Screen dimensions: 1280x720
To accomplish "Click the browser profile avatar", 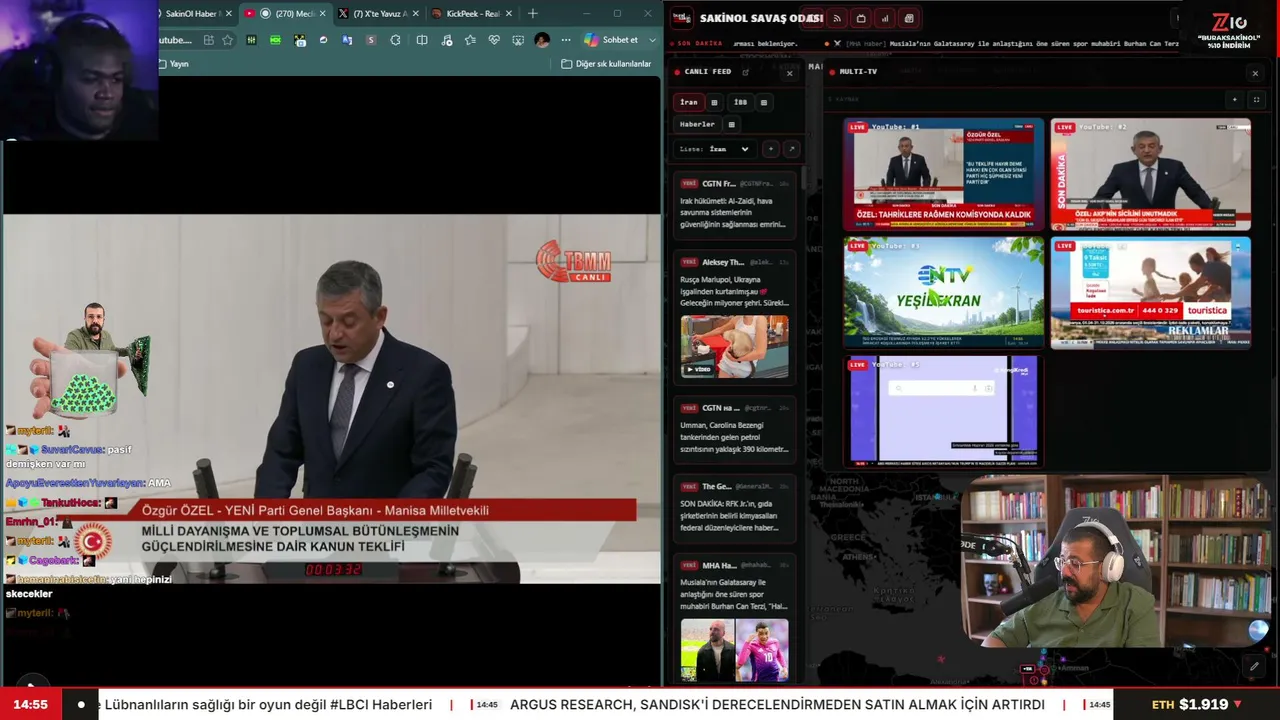I will click(x=542, y=40).
